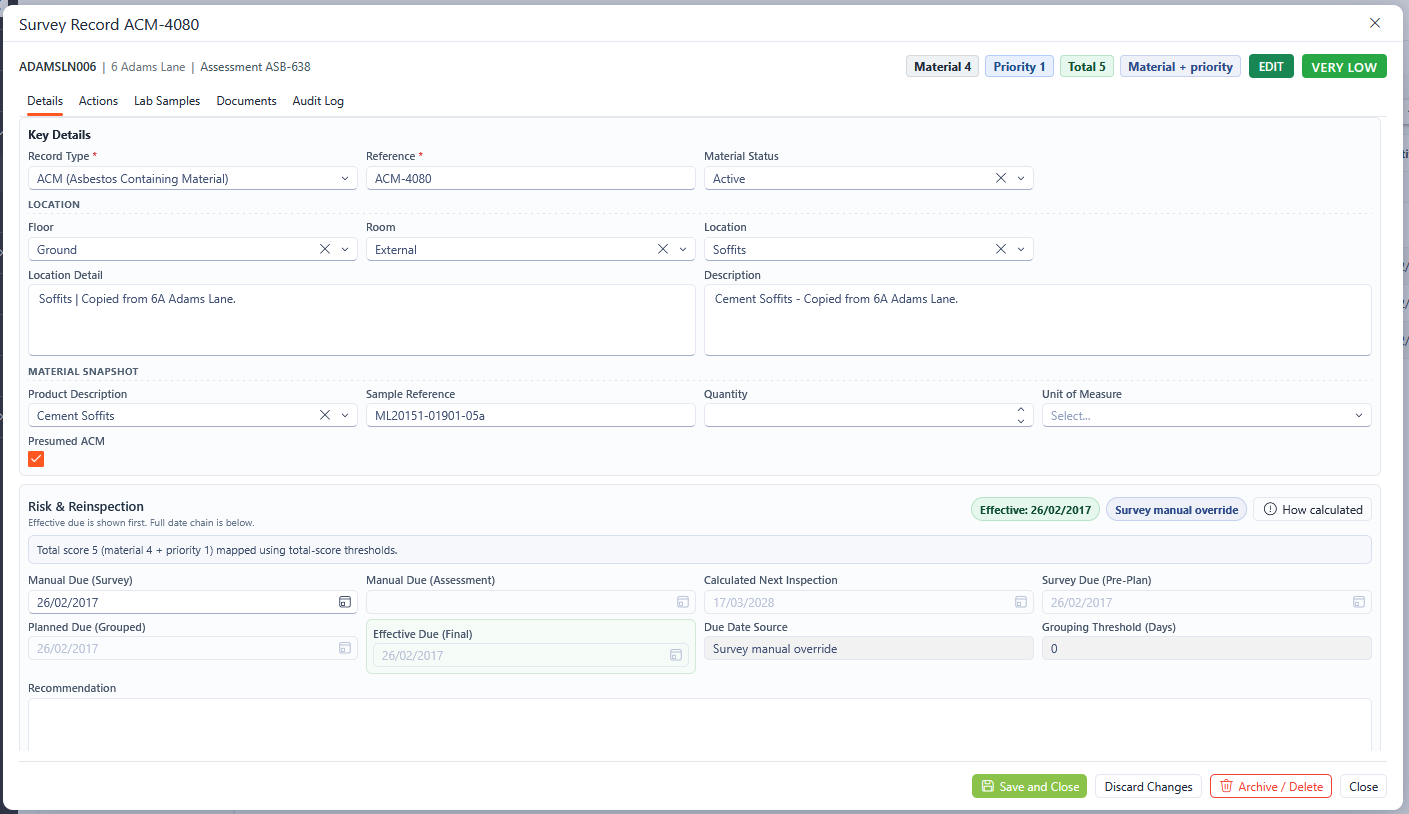Open the Audit Log tab
Viewport: 1409px width, 814px height.
(x=318, y=101)
